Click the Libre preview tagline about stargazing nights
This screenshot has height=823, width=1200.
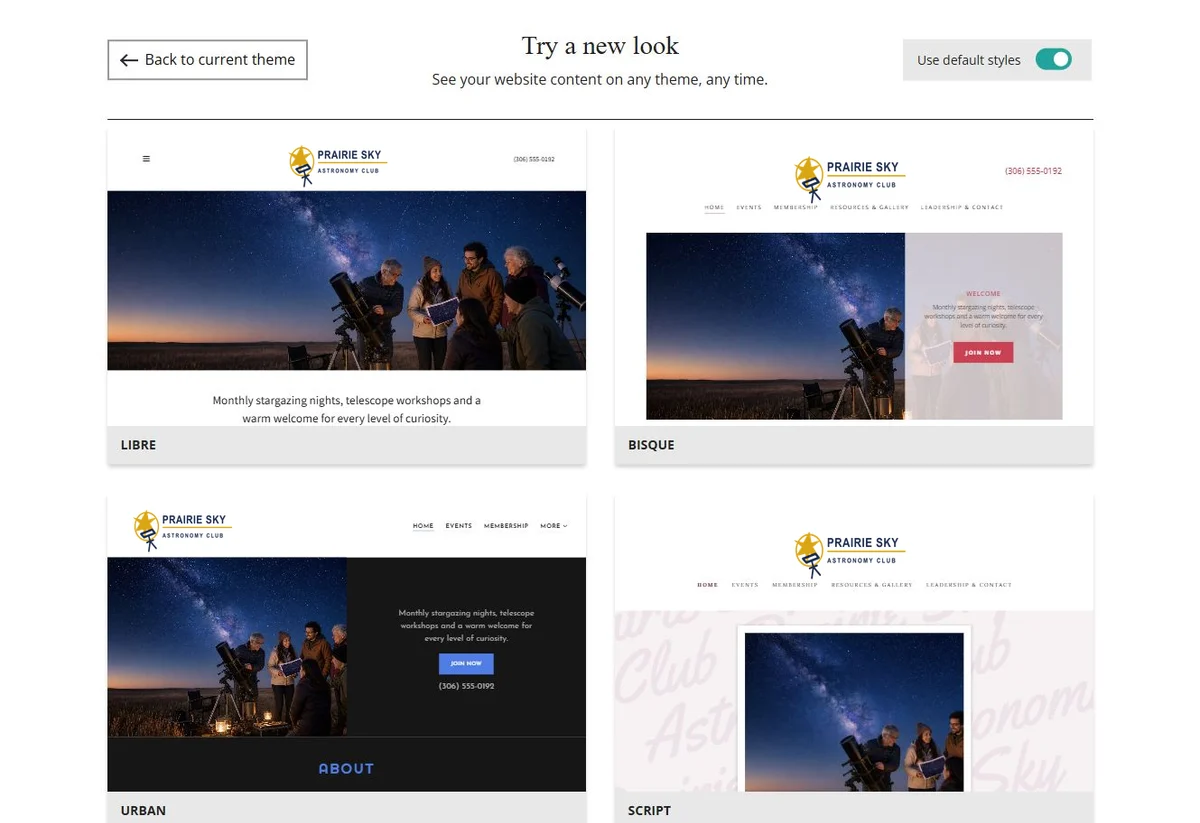pos(346,409)
